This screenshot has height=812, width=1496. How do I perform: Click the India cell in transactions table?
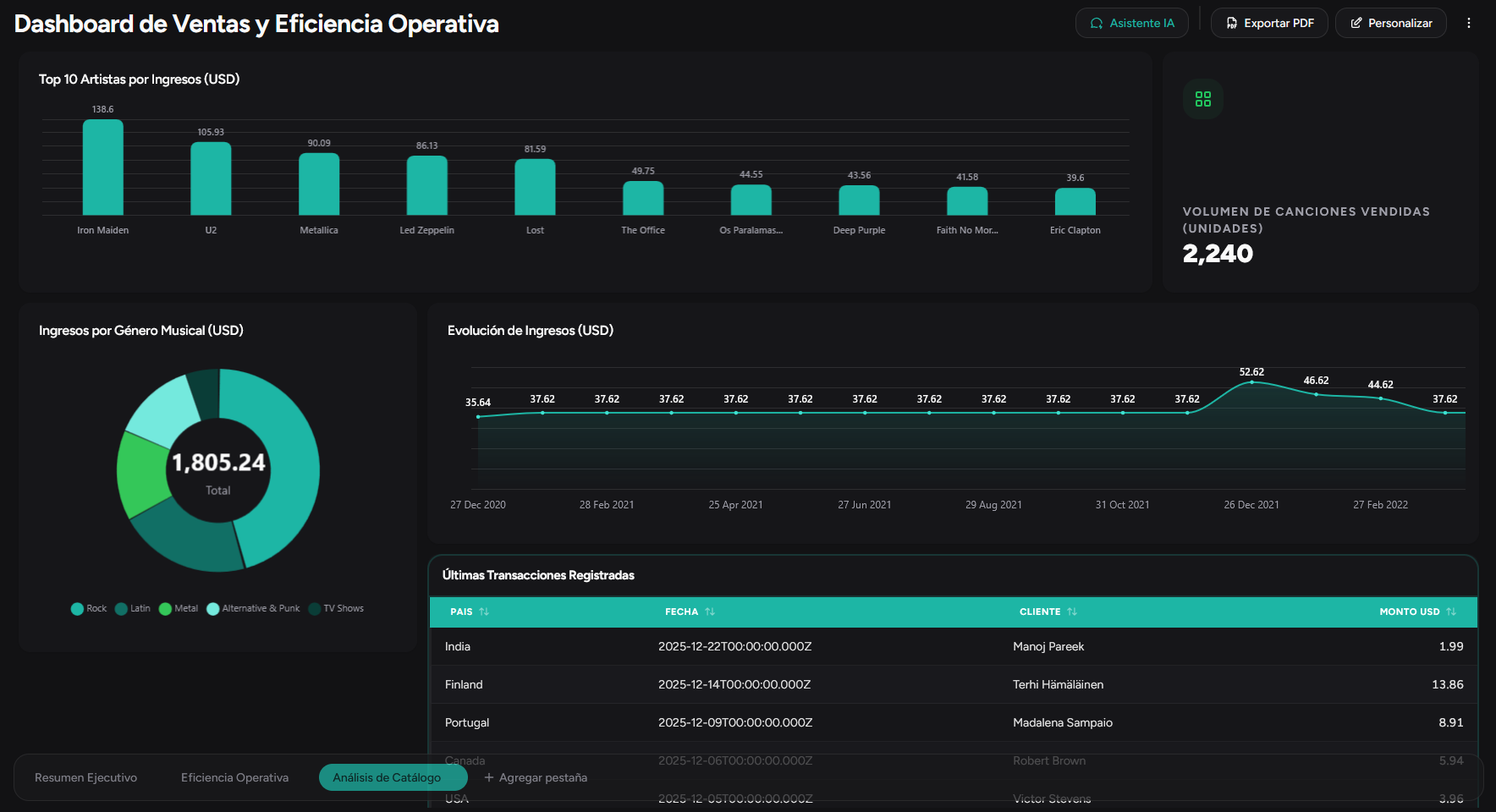[458, 646]
